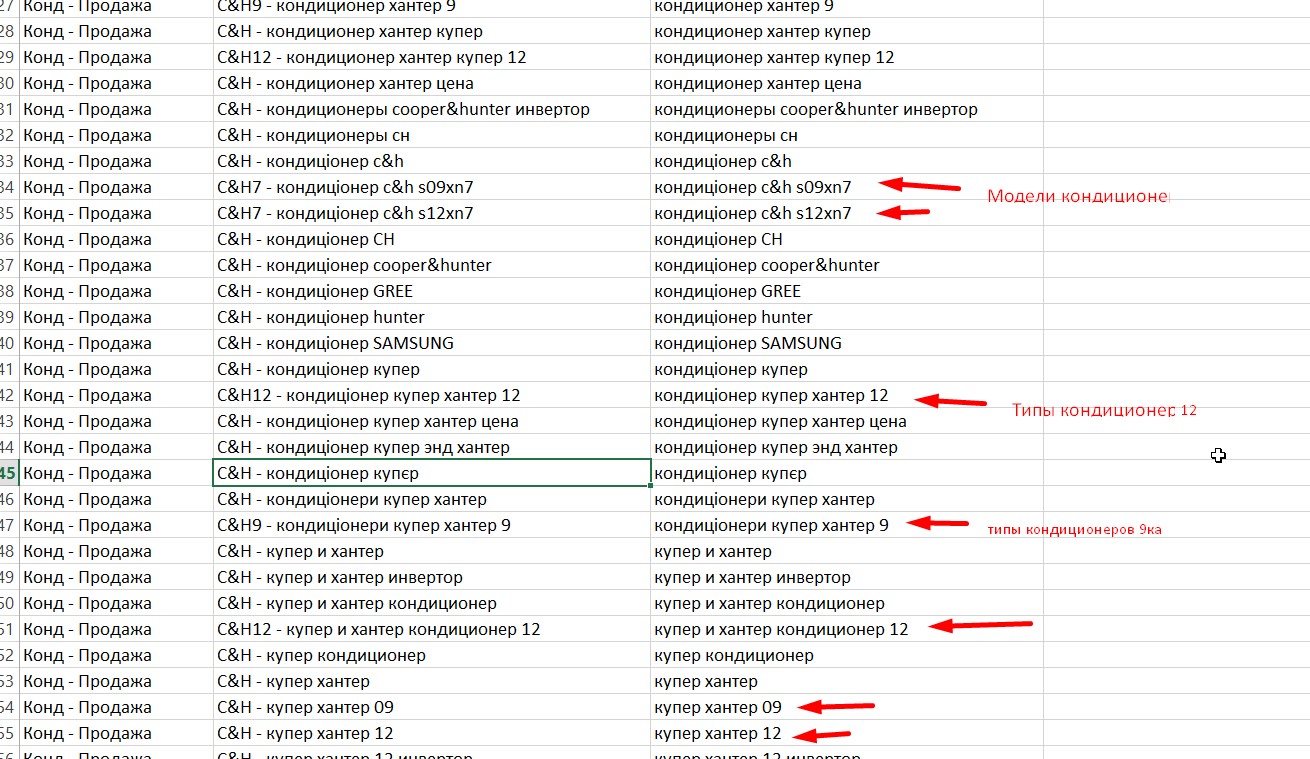
Task: Select cell 'C&H - кондиціонер купер хантер цена'
Action: 432,421
